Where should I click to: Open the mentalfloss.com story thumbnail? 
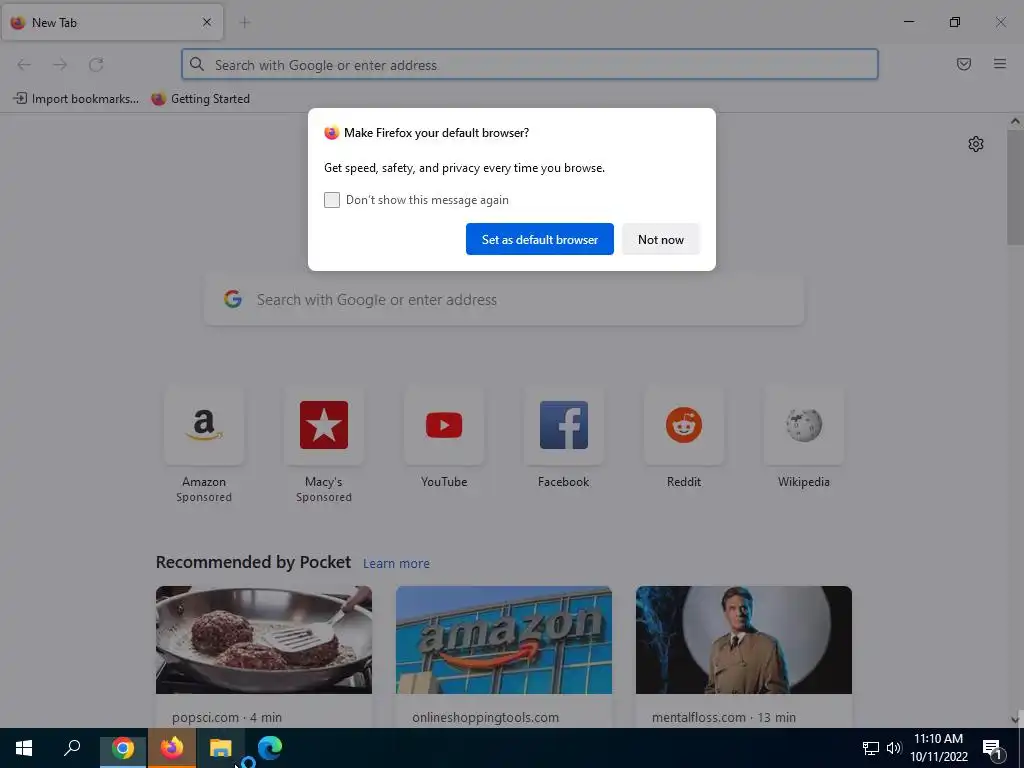(744, 640)
